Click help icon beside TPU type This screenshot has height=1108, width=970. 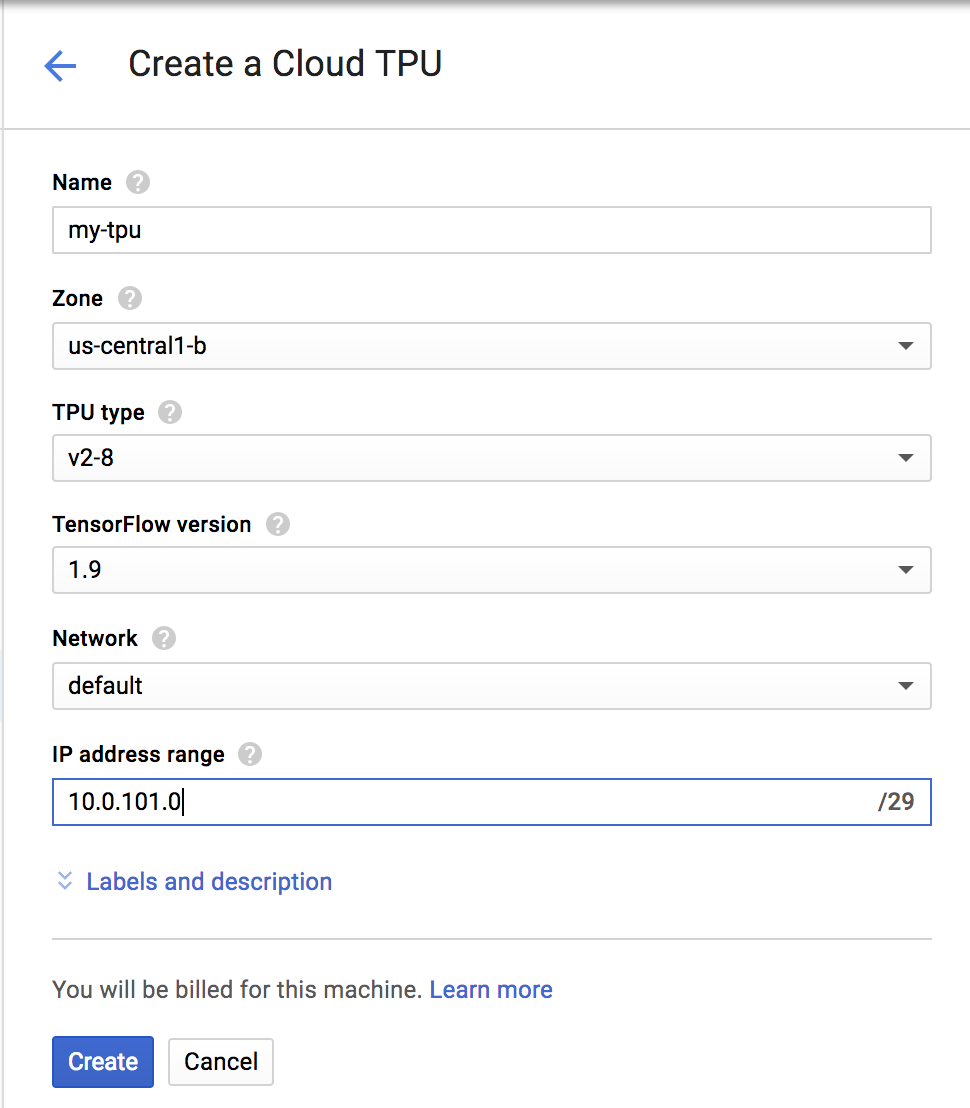171,412
